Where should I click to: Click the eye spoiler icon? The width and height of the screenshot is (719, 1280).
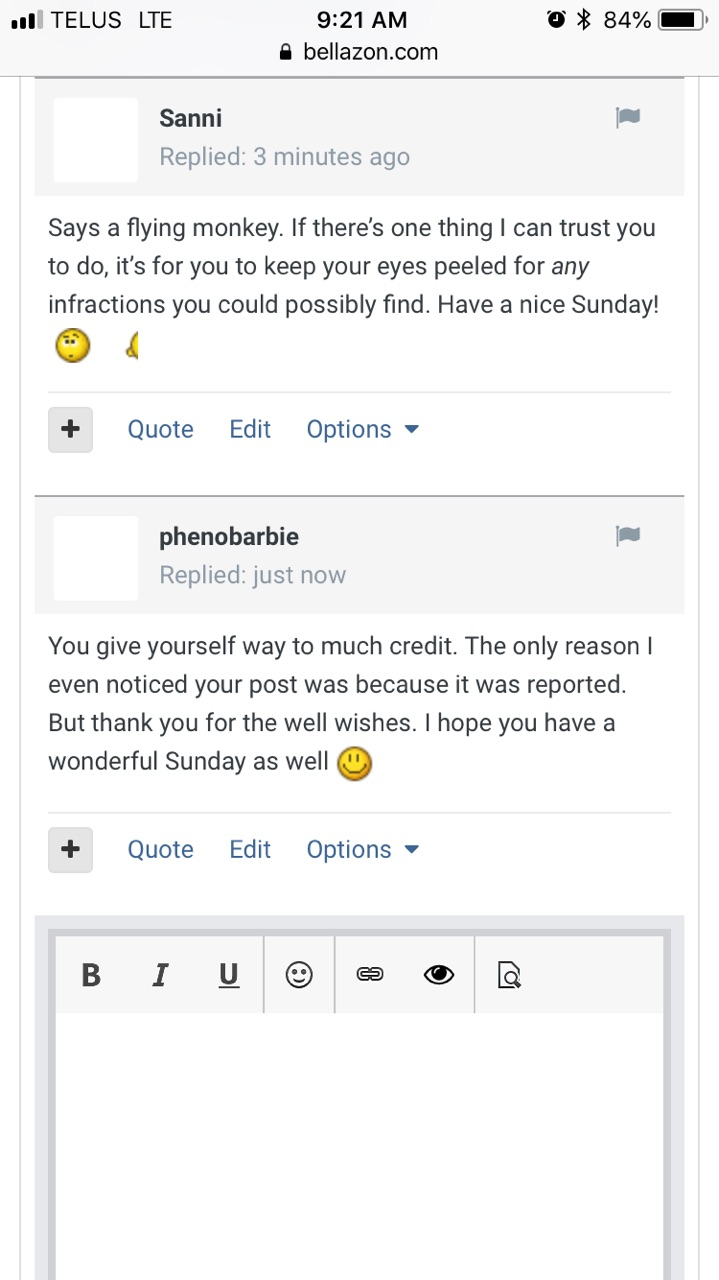(439, 974)
